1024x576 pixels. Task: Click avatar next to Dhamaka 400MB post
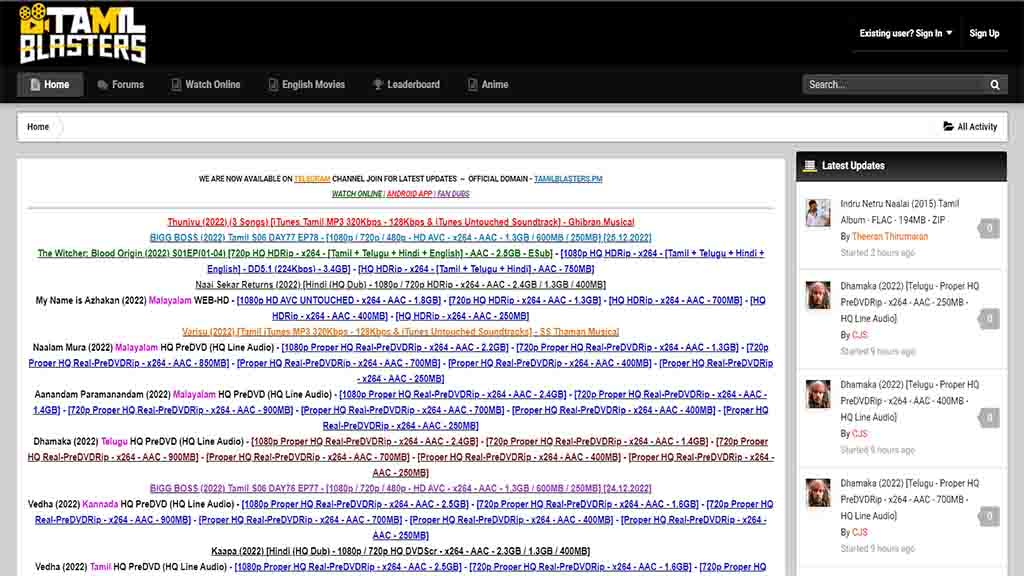point(818,394)
